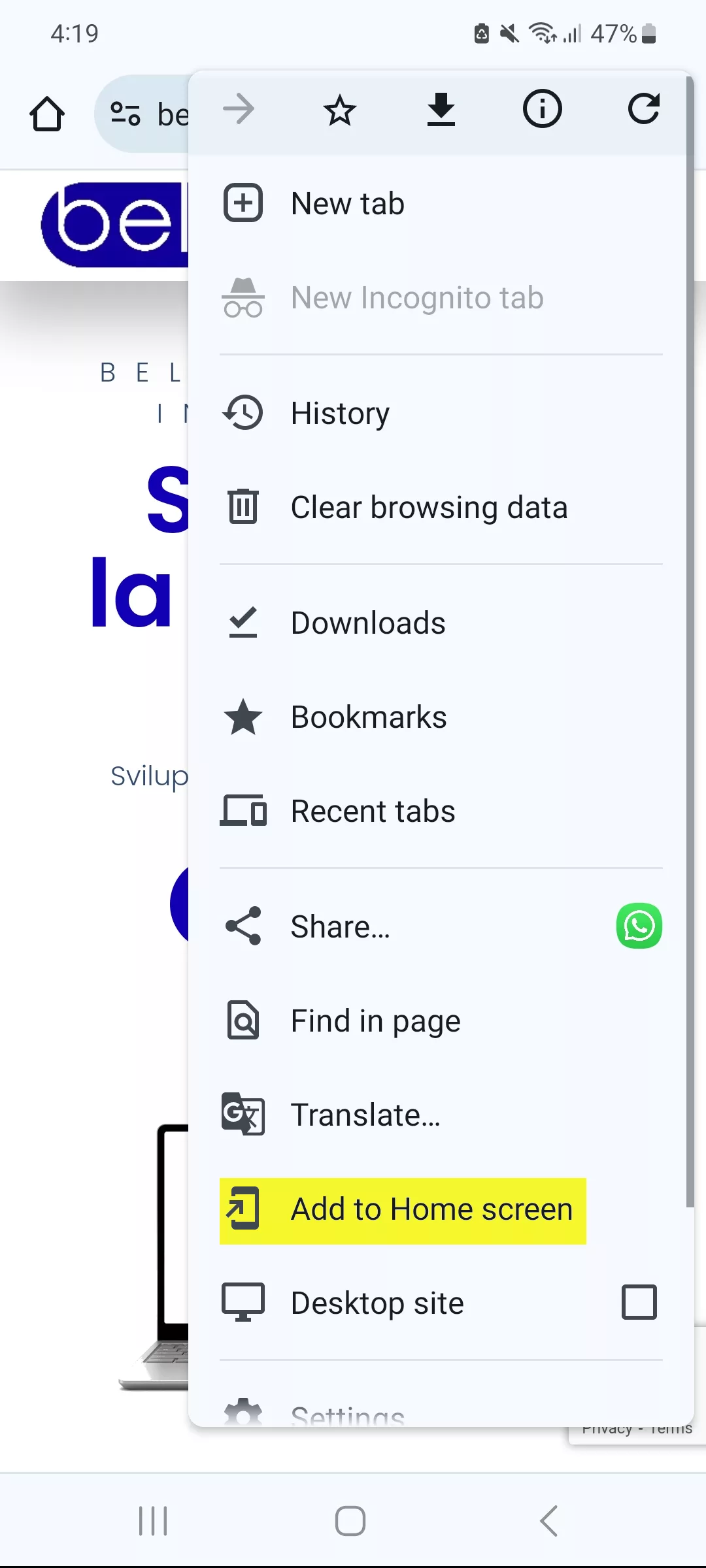Tap Add to Home screen
Screen dimensions: 706x1568
(403, 1211)
